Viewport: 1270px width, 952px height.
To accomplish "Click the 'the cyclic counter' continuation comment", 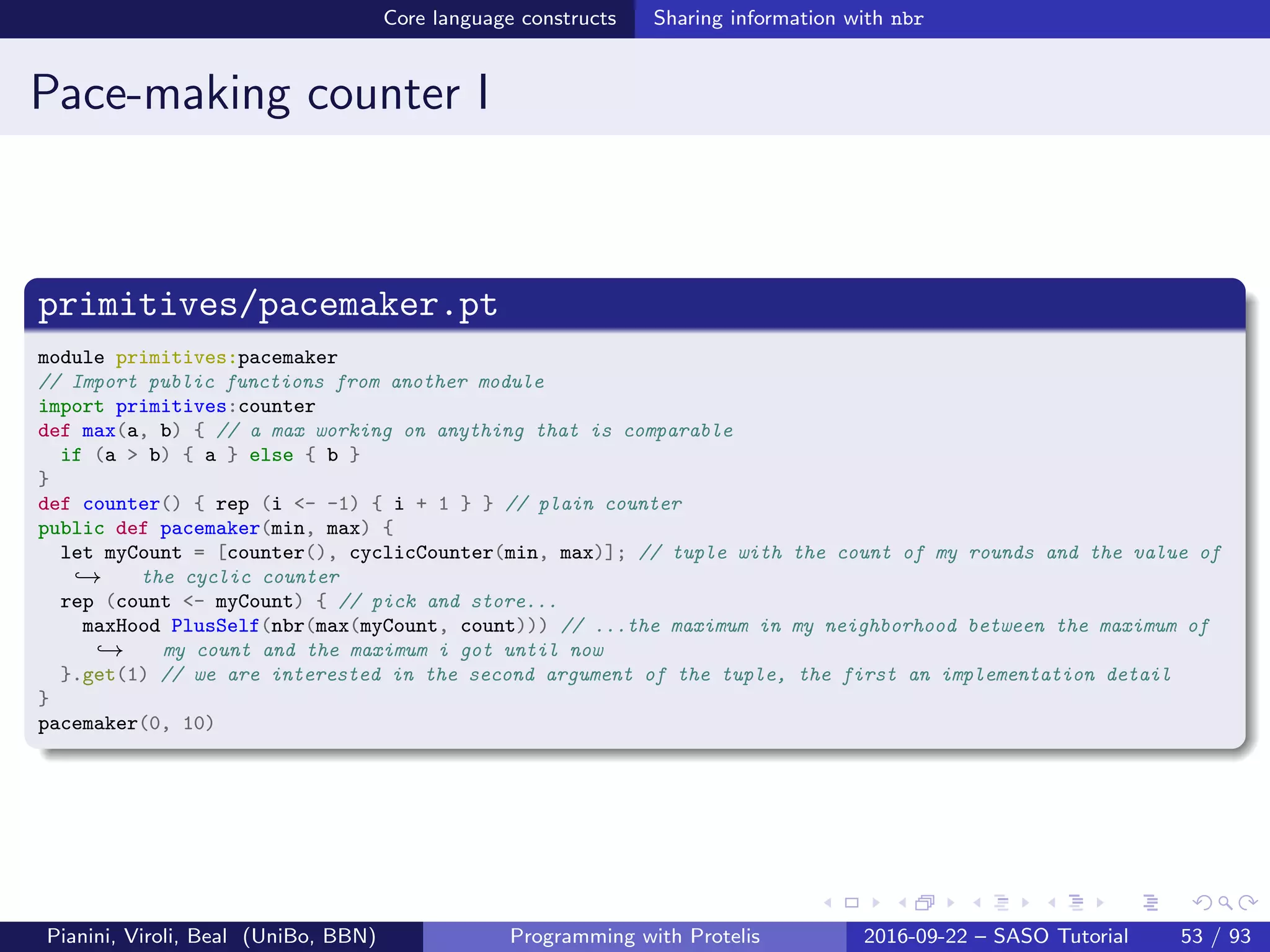I will click(x=241, y=577).
